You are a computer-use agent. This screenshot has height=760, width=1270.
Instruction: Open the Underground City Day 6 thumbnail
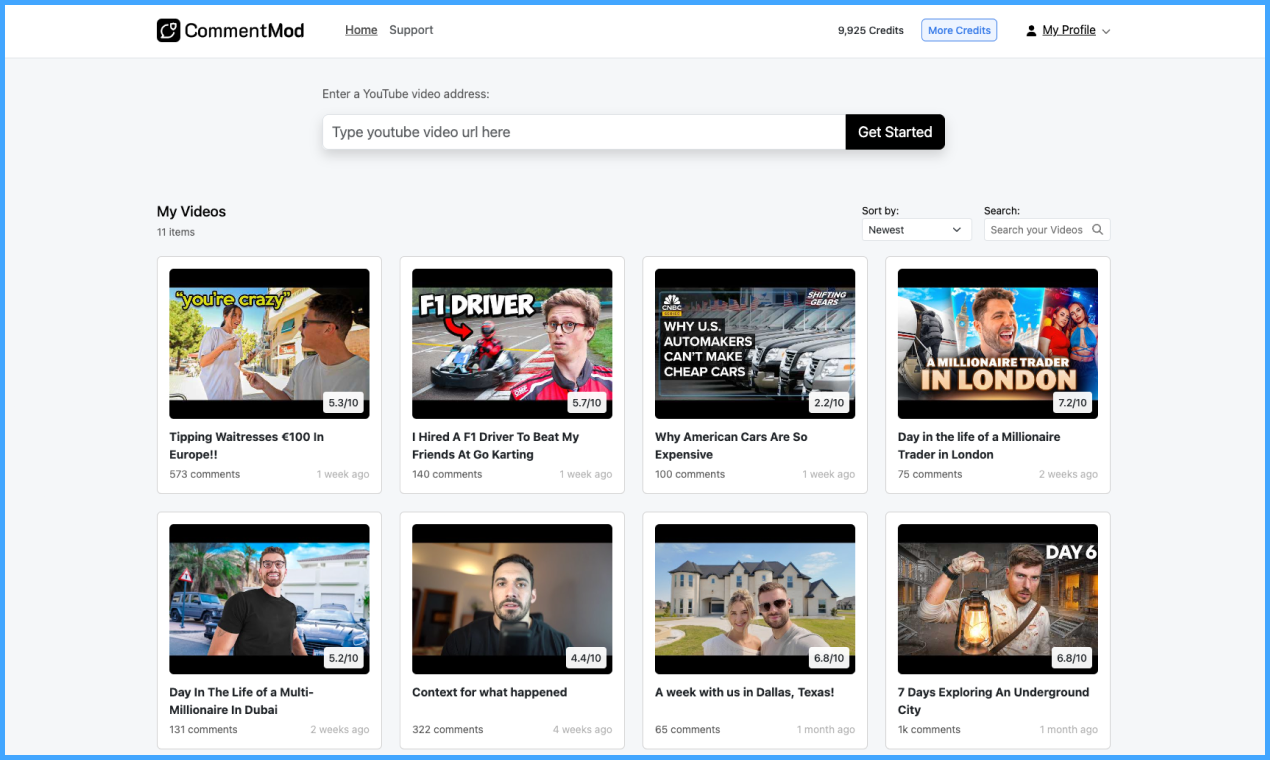[998, 599]
